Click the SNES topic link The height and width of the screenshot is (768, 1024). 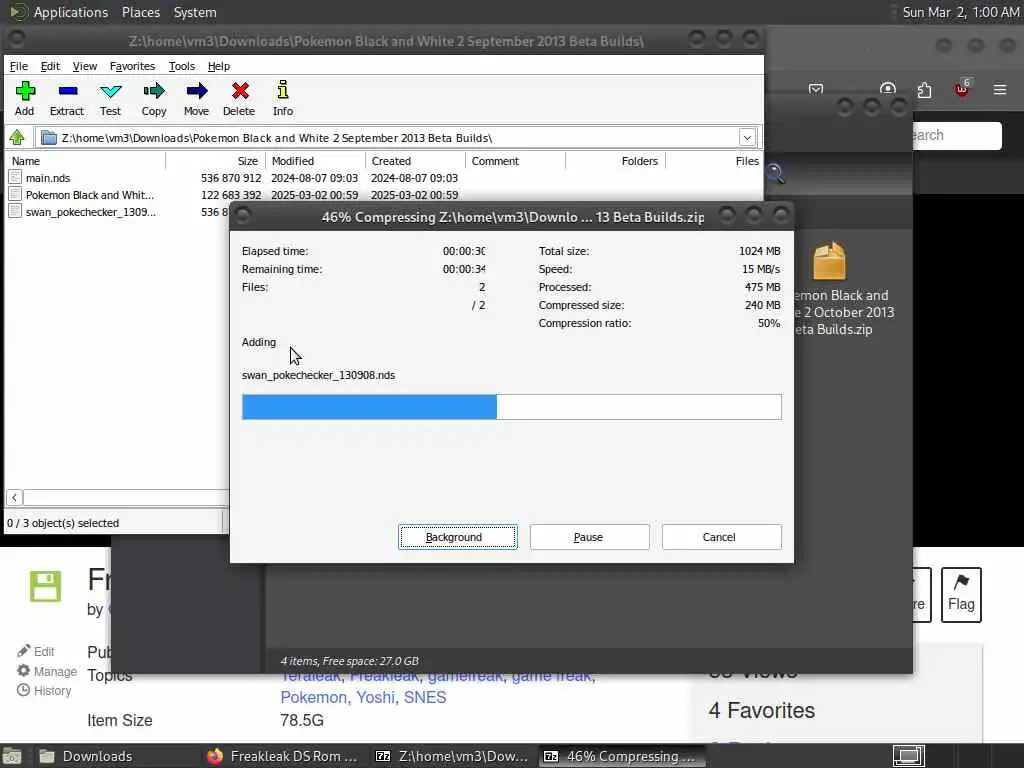pos(424,697)
